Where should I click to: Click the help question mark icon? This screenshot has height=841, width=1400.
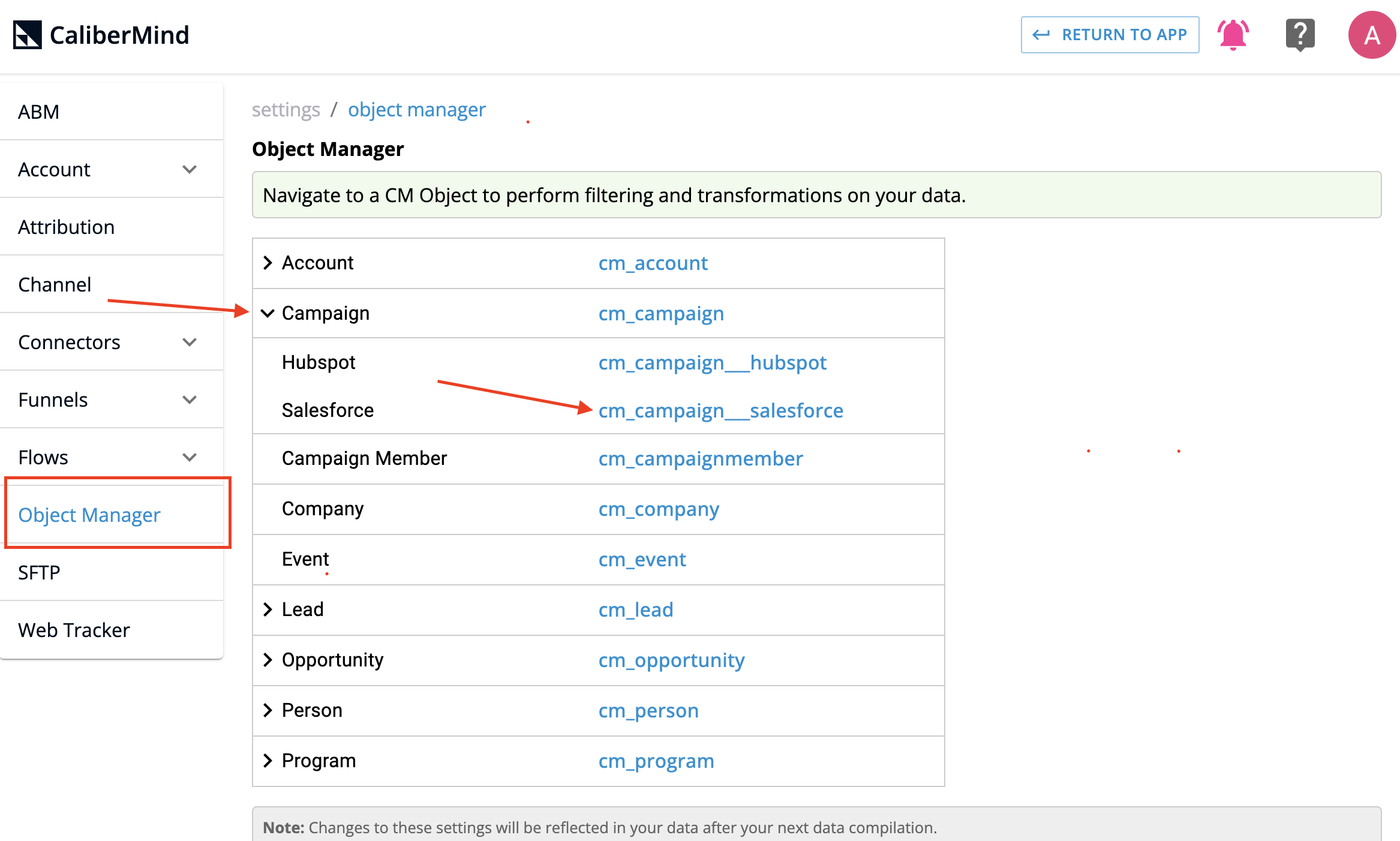(1300, 35)
